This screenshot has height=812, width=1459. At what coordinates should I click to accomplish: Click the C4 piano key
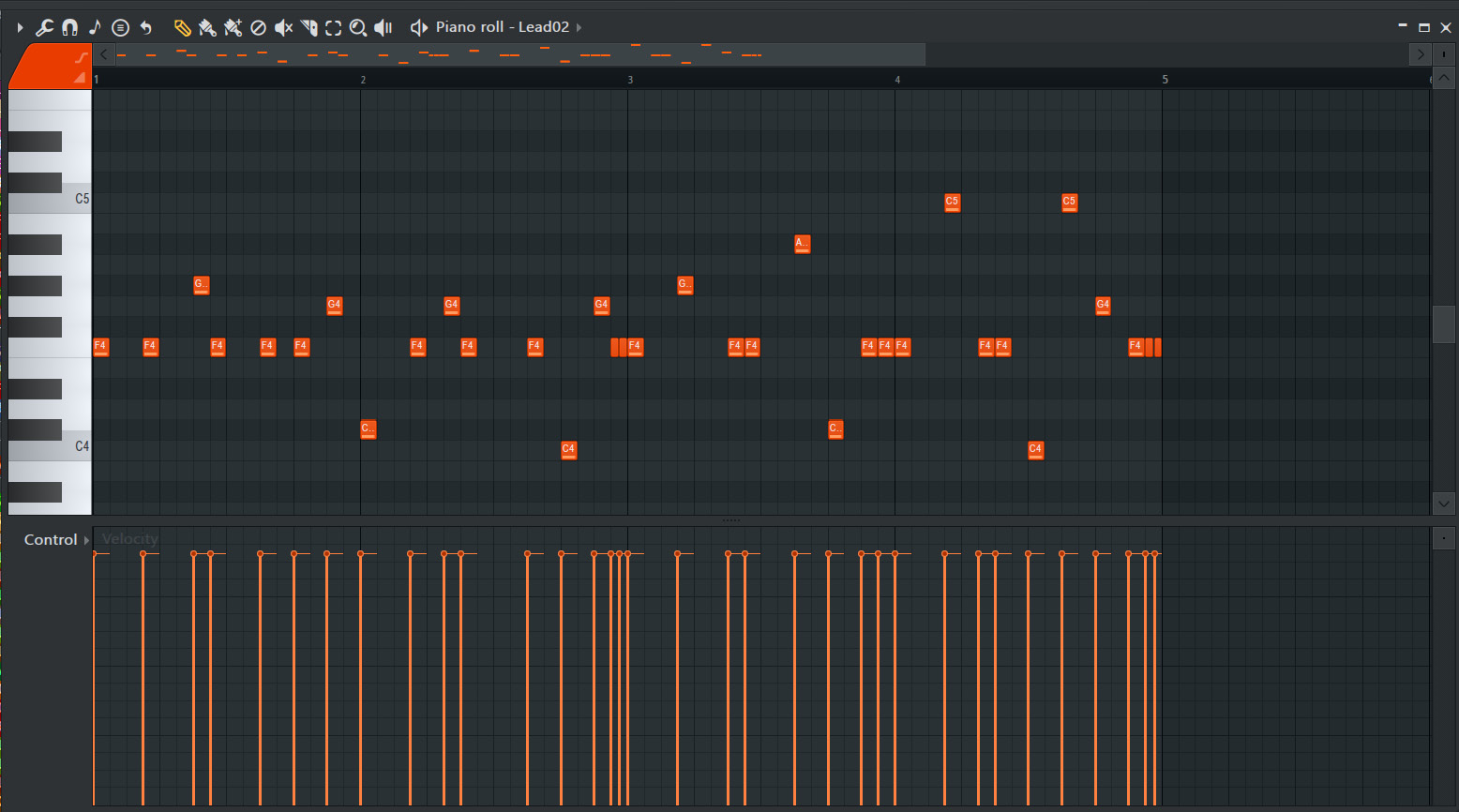click(x=50, y=448)
